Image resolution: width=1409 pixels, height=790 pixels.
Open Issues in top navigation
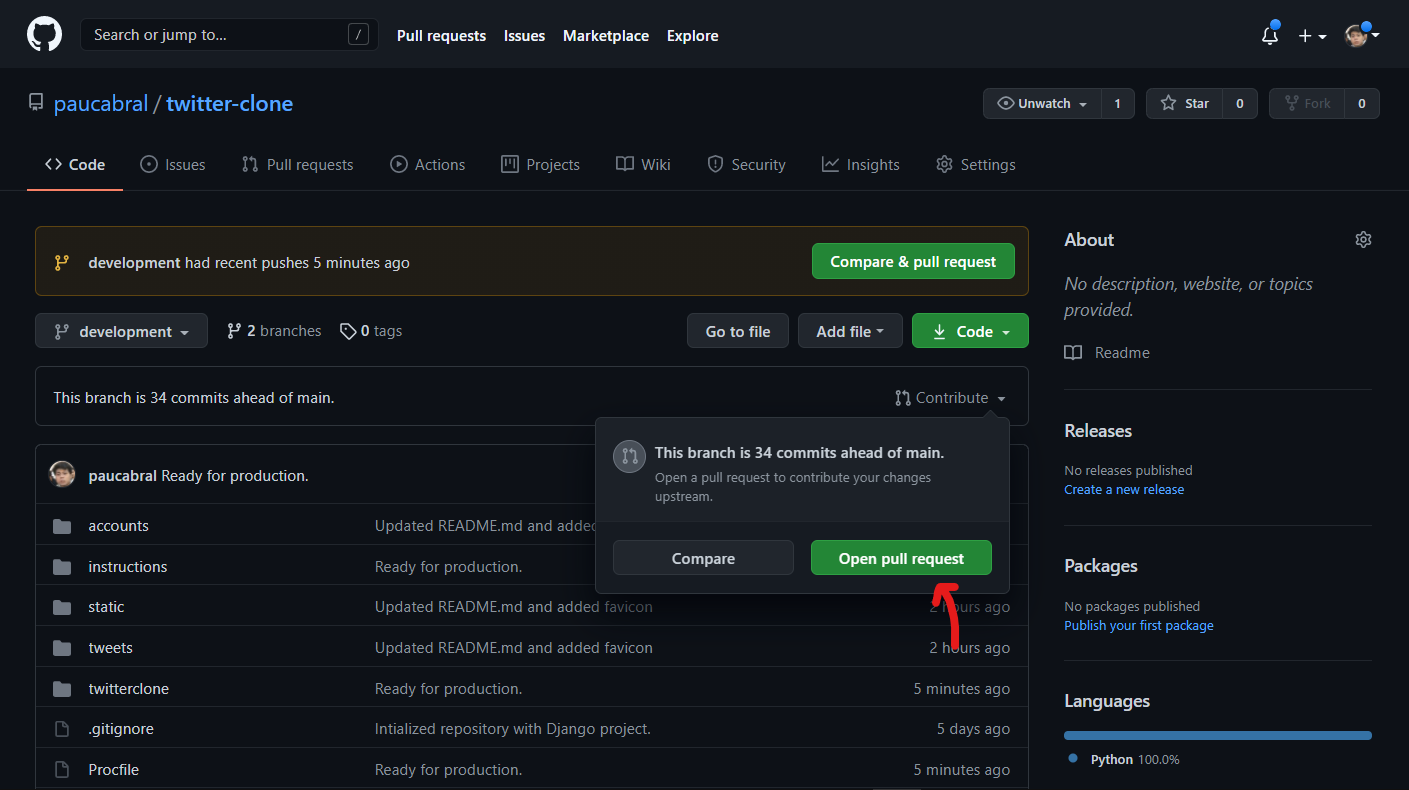point(524,35)
